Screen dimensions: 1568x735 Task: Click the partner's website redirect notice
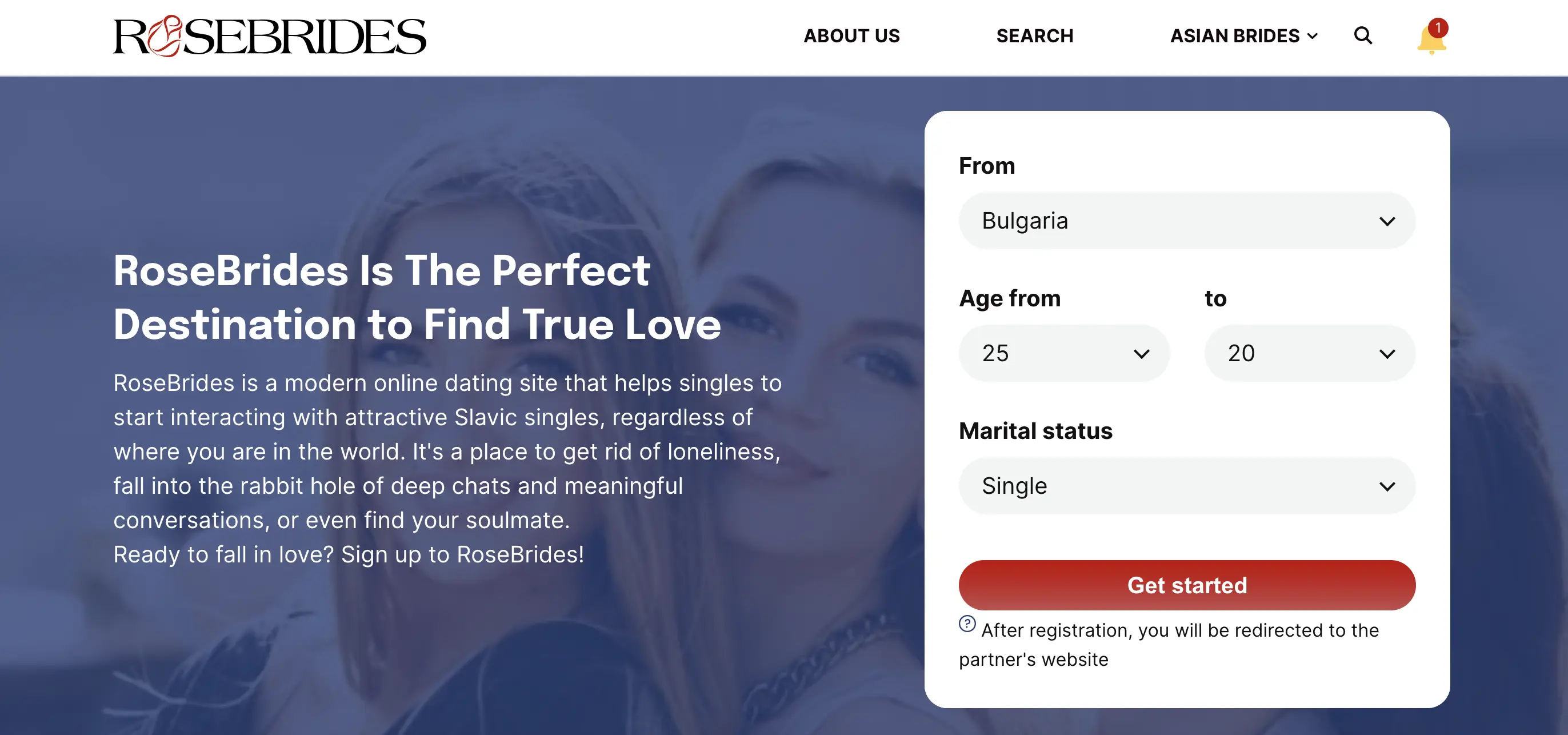[x=1178, y=644]
